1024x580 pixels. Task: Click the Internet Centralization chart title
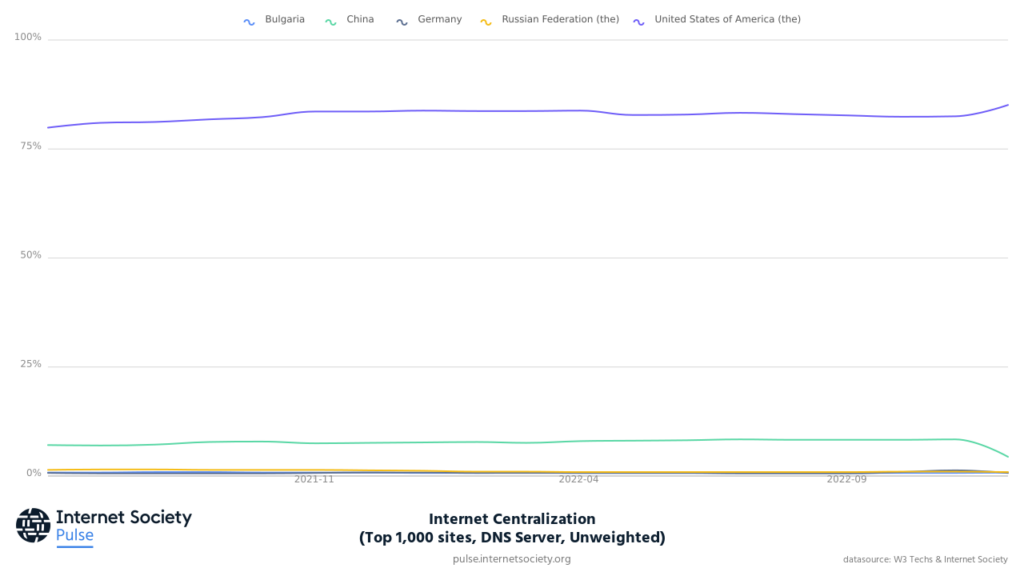512,519
